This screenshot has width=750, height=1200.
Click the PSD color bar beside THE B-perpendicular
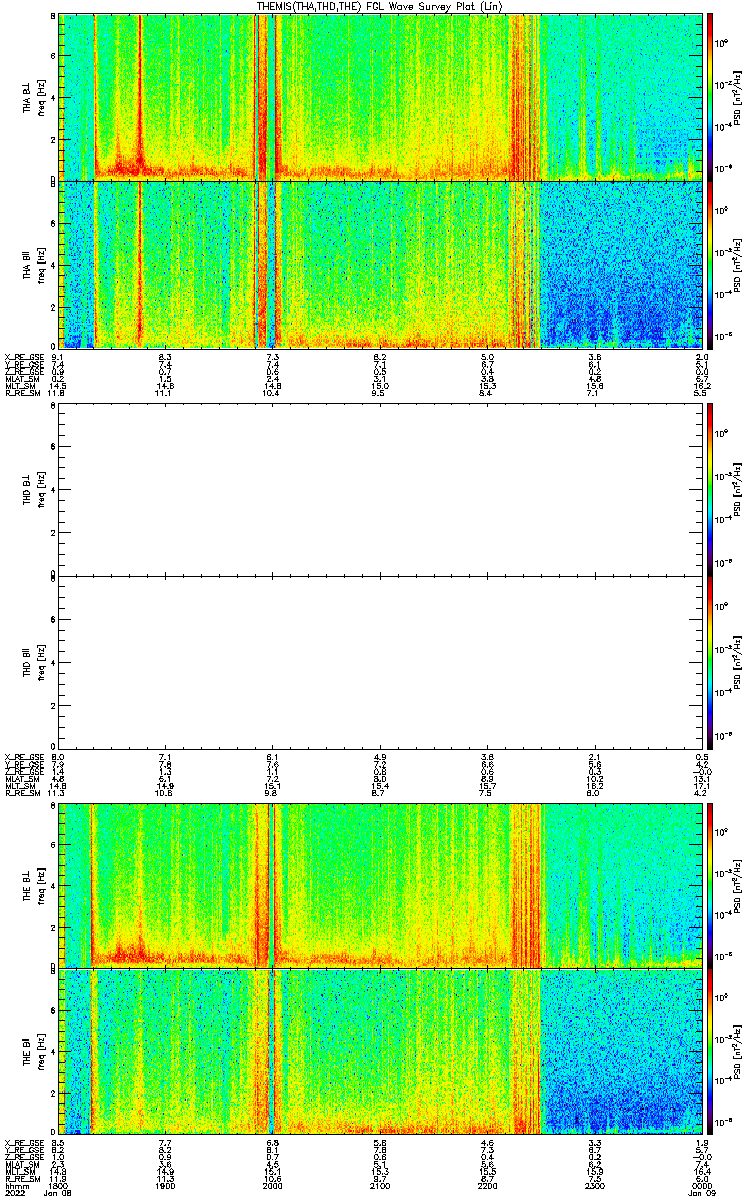point(711,886)
